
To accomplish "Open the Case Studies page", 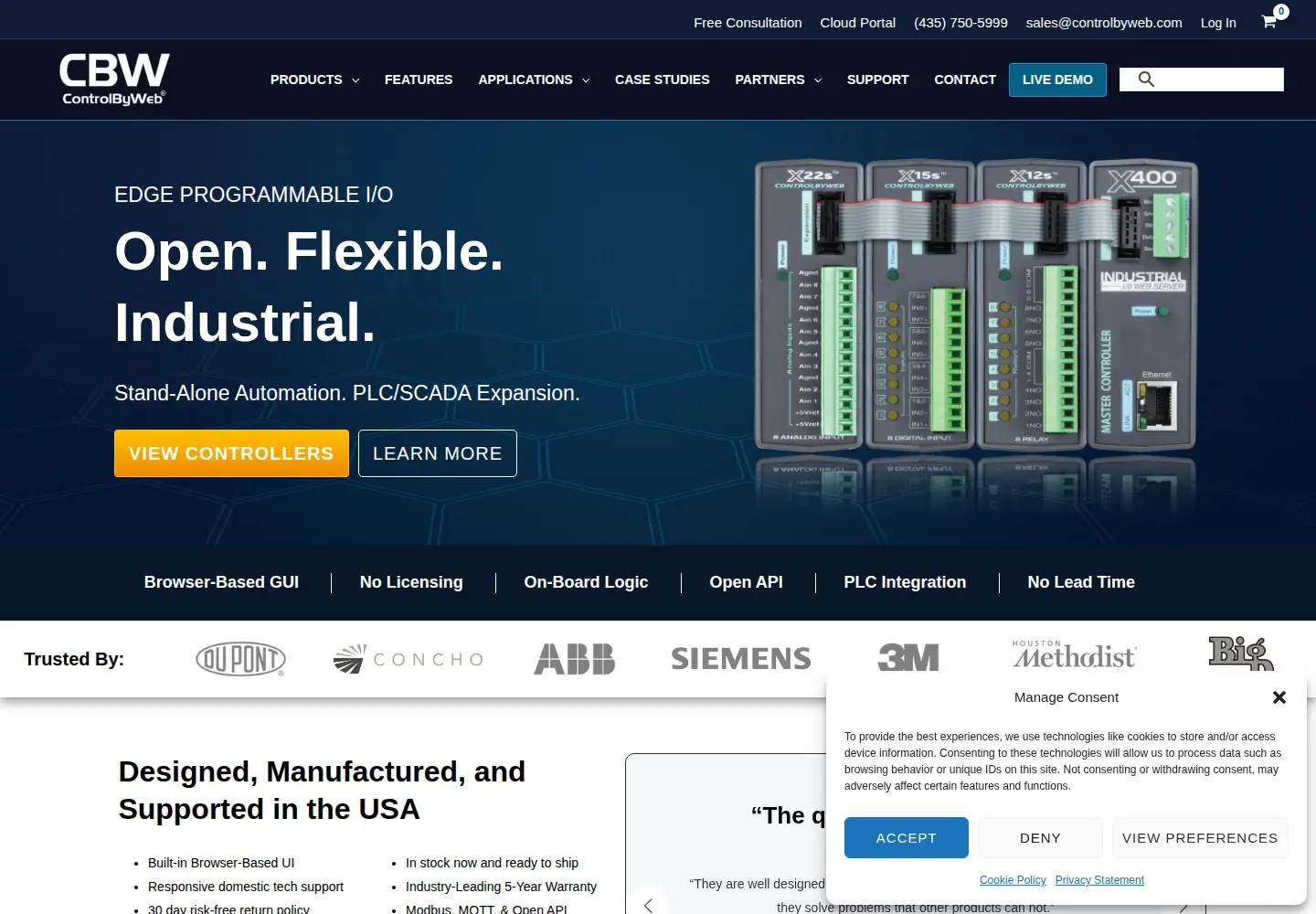I will click(x=663, y=80).
